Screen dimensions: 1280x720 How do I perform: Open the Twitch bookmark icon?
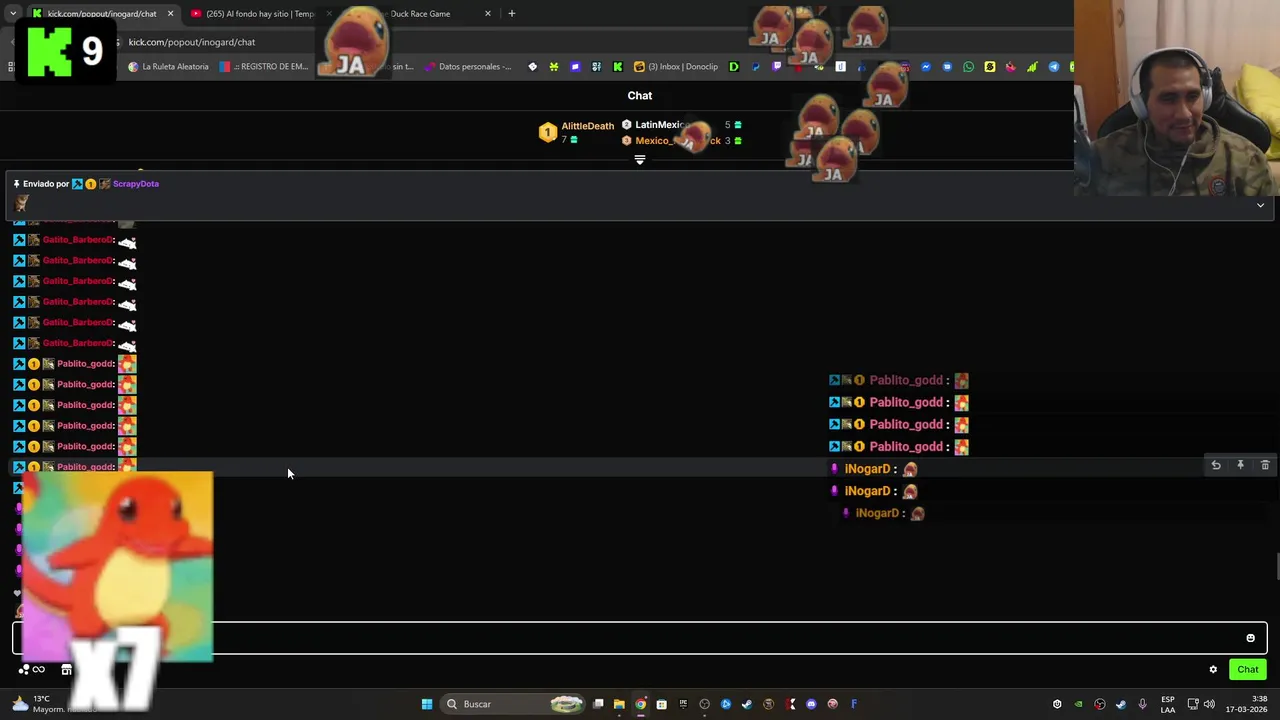[777, 67]
